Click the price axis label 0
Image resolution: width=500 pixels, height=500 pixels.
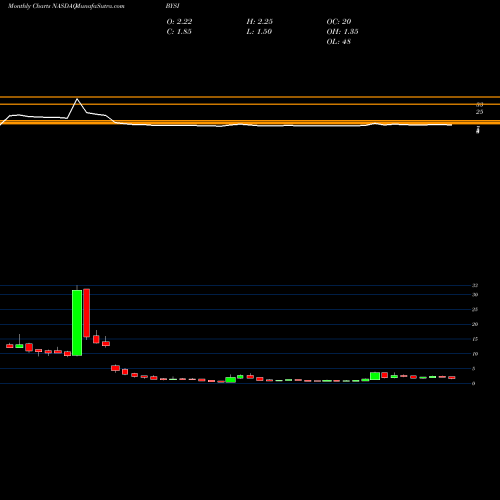[x=474, y=383]
